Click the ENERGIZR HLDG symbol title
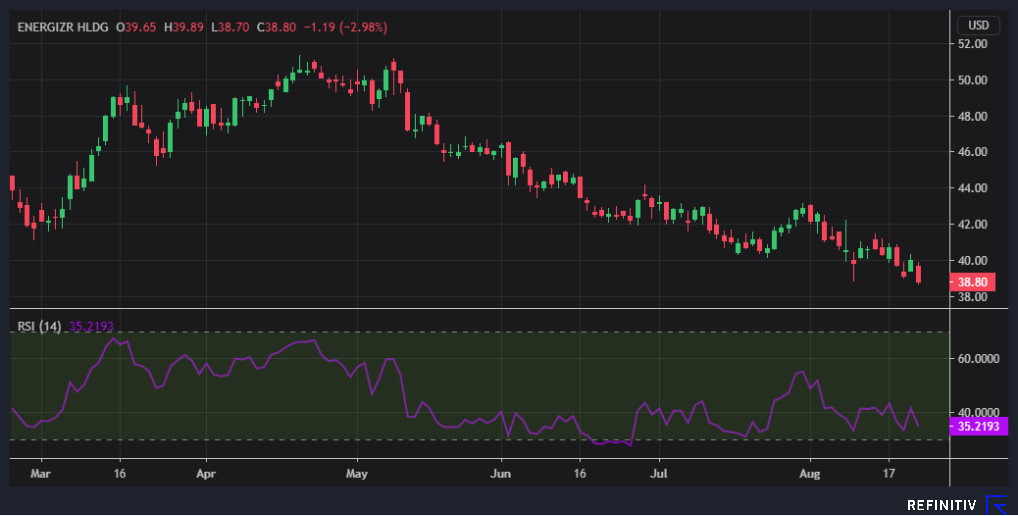Image resolution: width=1018 pixels, height=516 pixels. point(63,27)
